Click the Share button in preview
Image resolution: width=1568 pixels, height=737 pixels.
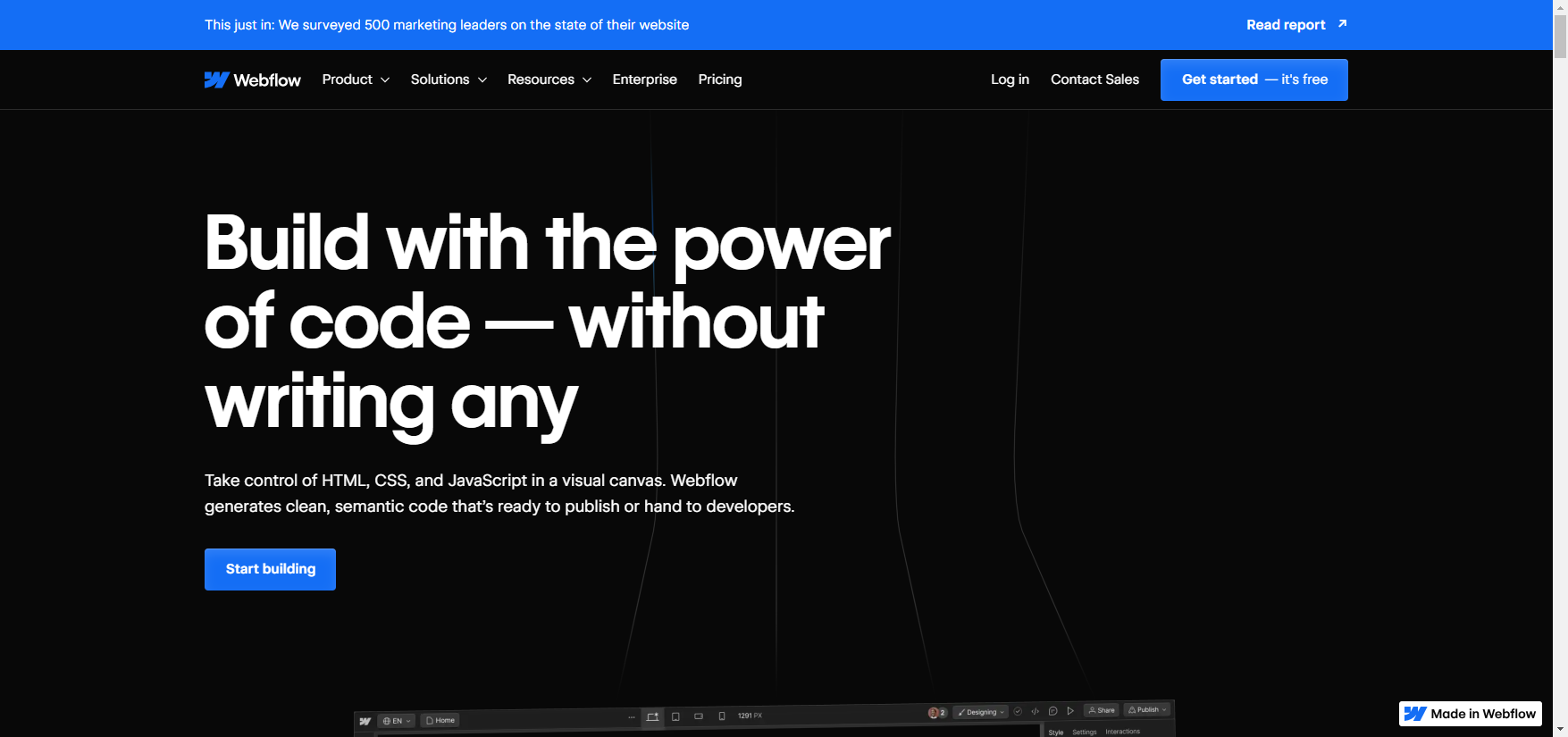pyautogui.click(x=1102, y=710)
